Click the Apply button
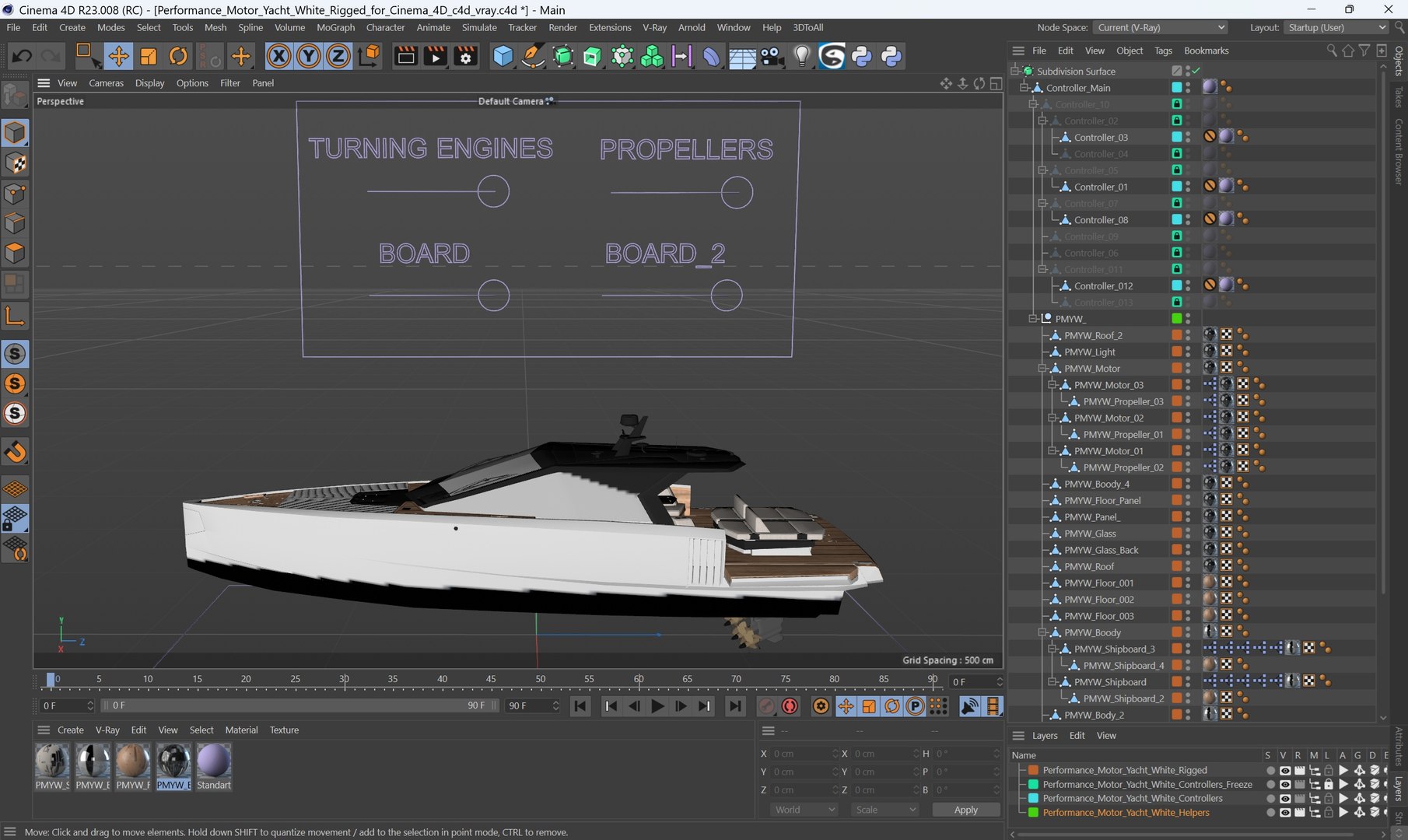The image size is (1408, 840). (965, 810)
